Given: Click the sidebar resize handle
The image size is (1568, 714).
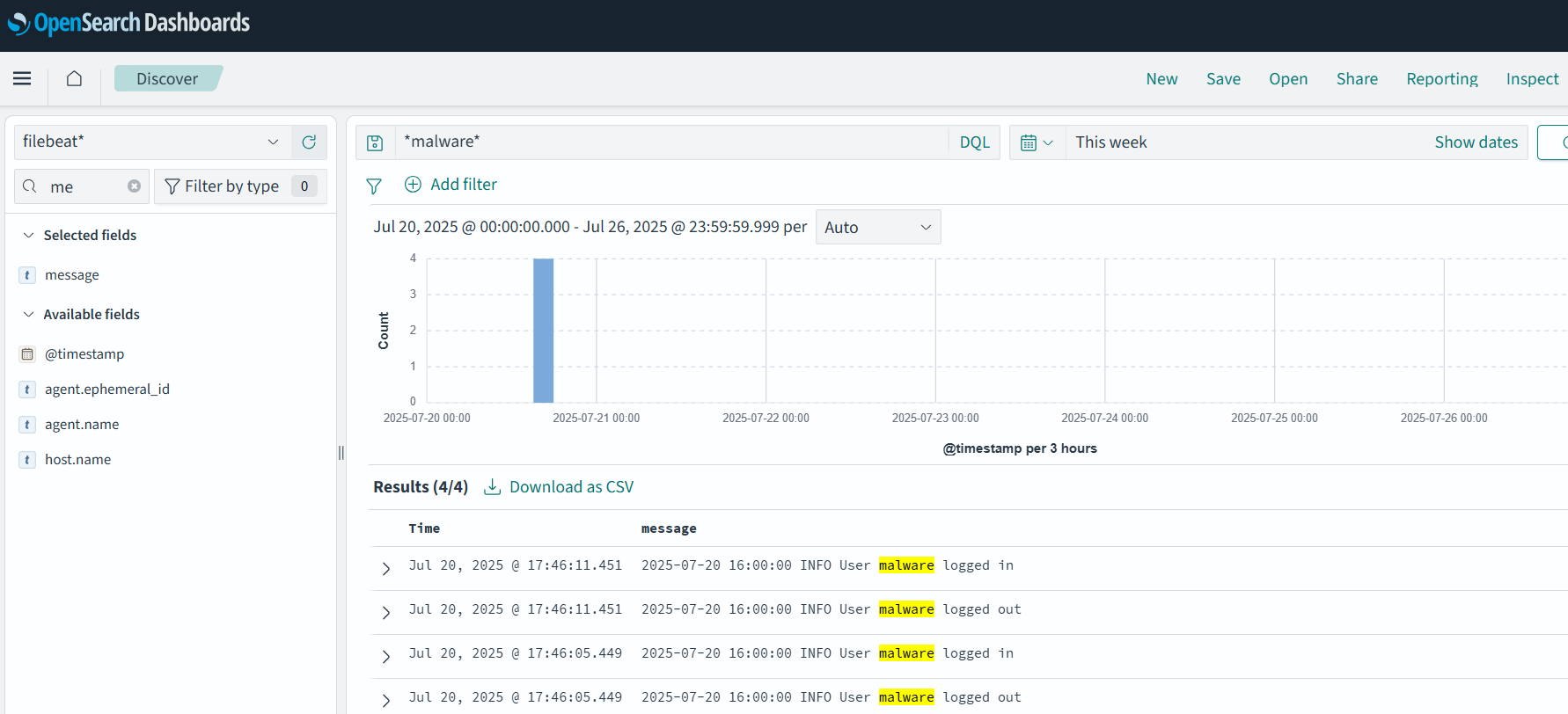Looking at the screenshot, I should [x=341, y=453].
